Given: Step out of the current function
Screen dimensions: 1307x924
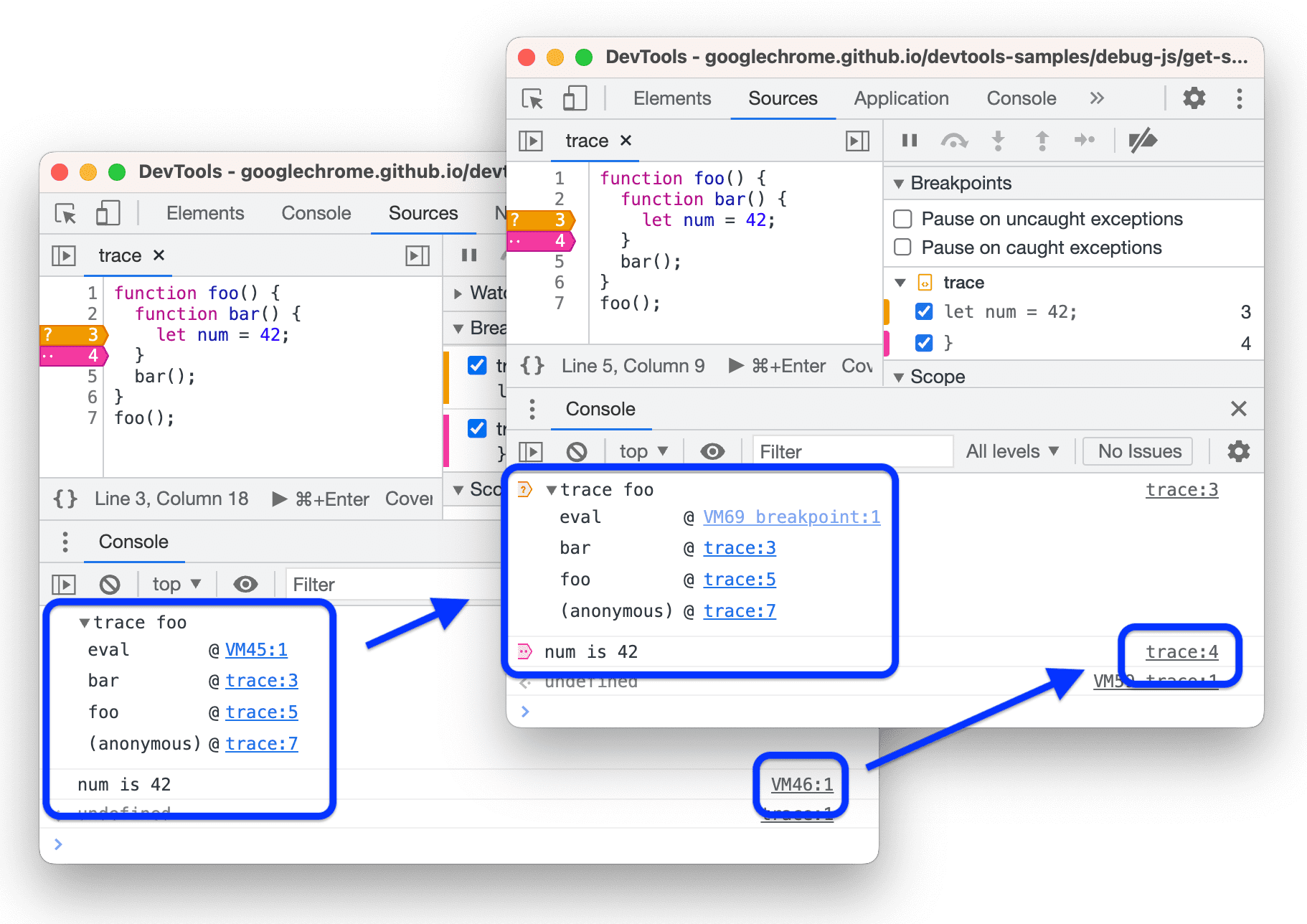Looking at the screenshot, I should (x=1042, y=141).
